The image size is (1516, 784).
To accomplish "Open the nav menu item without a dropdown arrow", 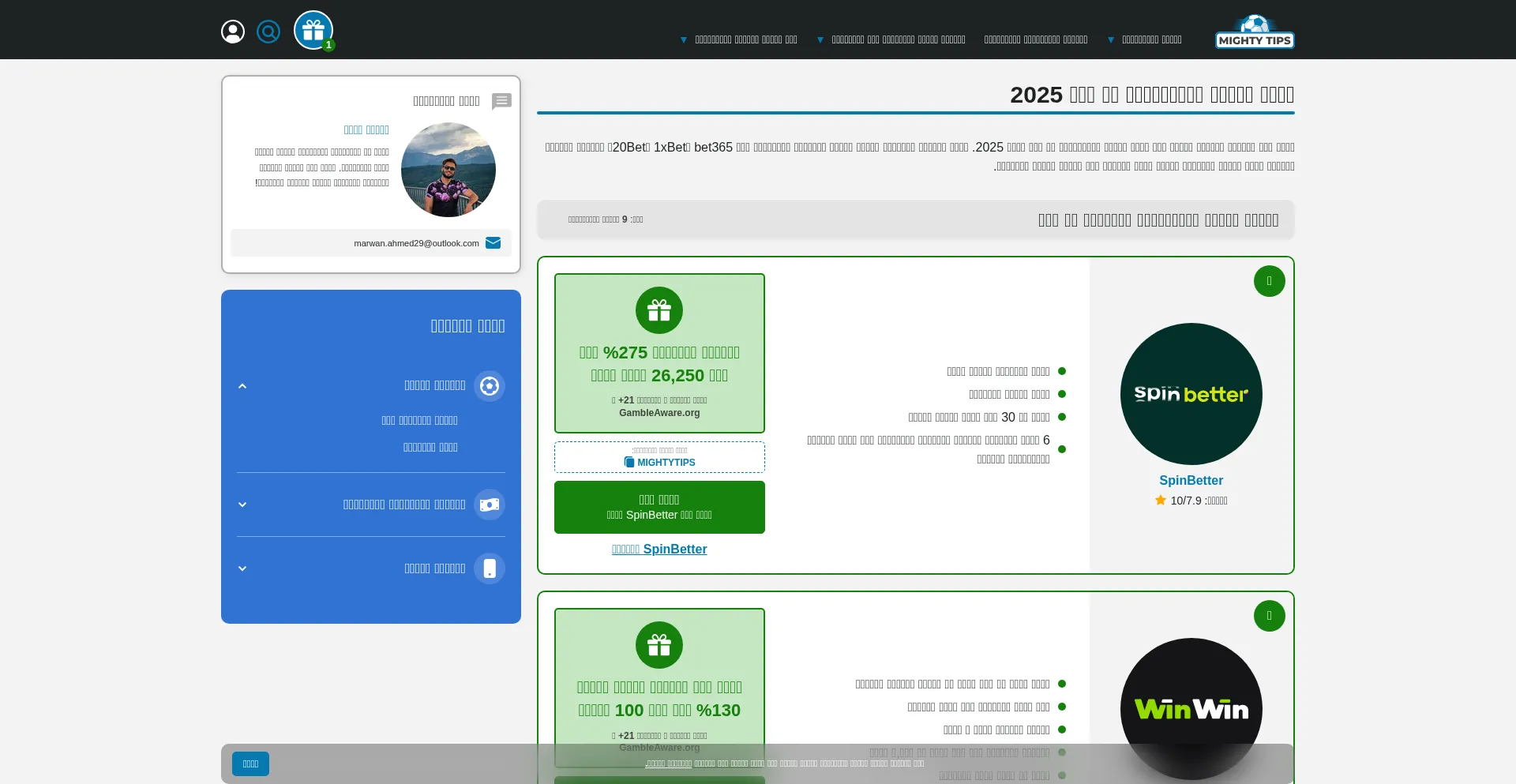I will click(1036, 39).
